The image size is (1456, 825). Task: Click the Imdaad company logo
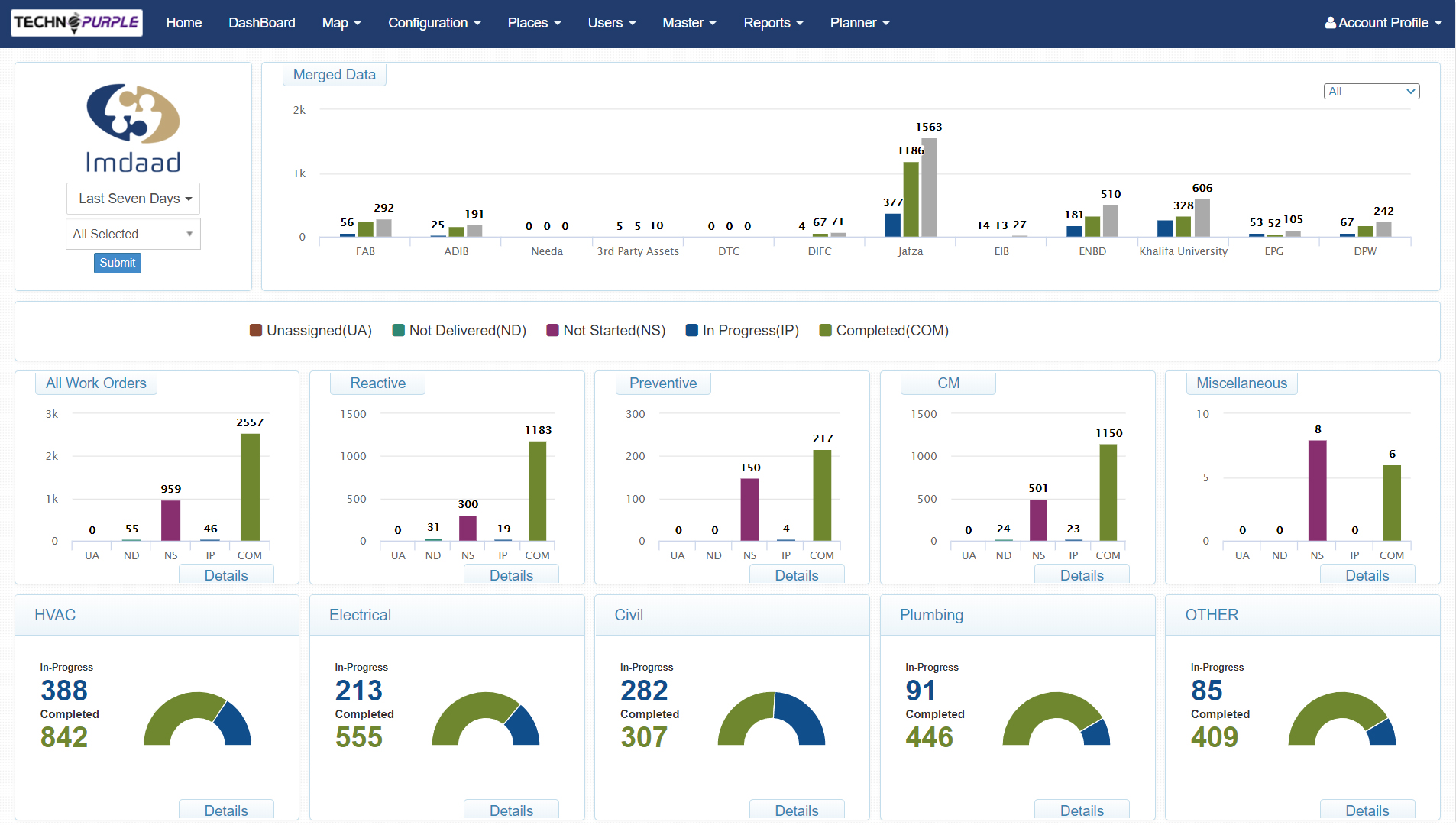click(133, 128)
